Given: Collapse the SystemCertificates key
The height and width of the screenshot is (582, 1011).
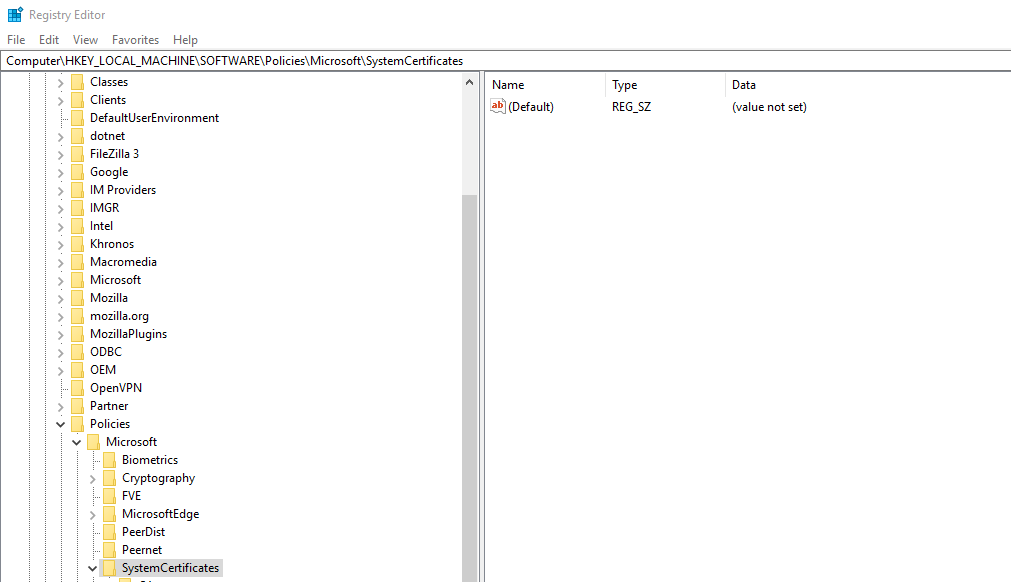Looking at the screenshot, I should tap(93, 568).
